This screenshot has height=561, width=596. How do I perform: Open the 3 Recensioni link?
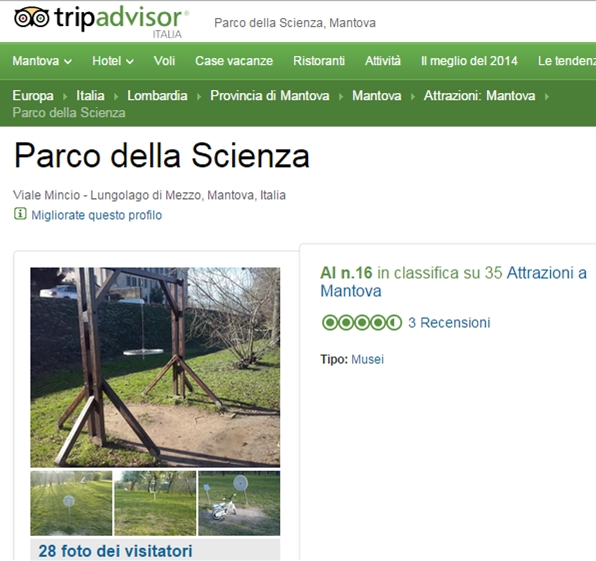(449, 323)
